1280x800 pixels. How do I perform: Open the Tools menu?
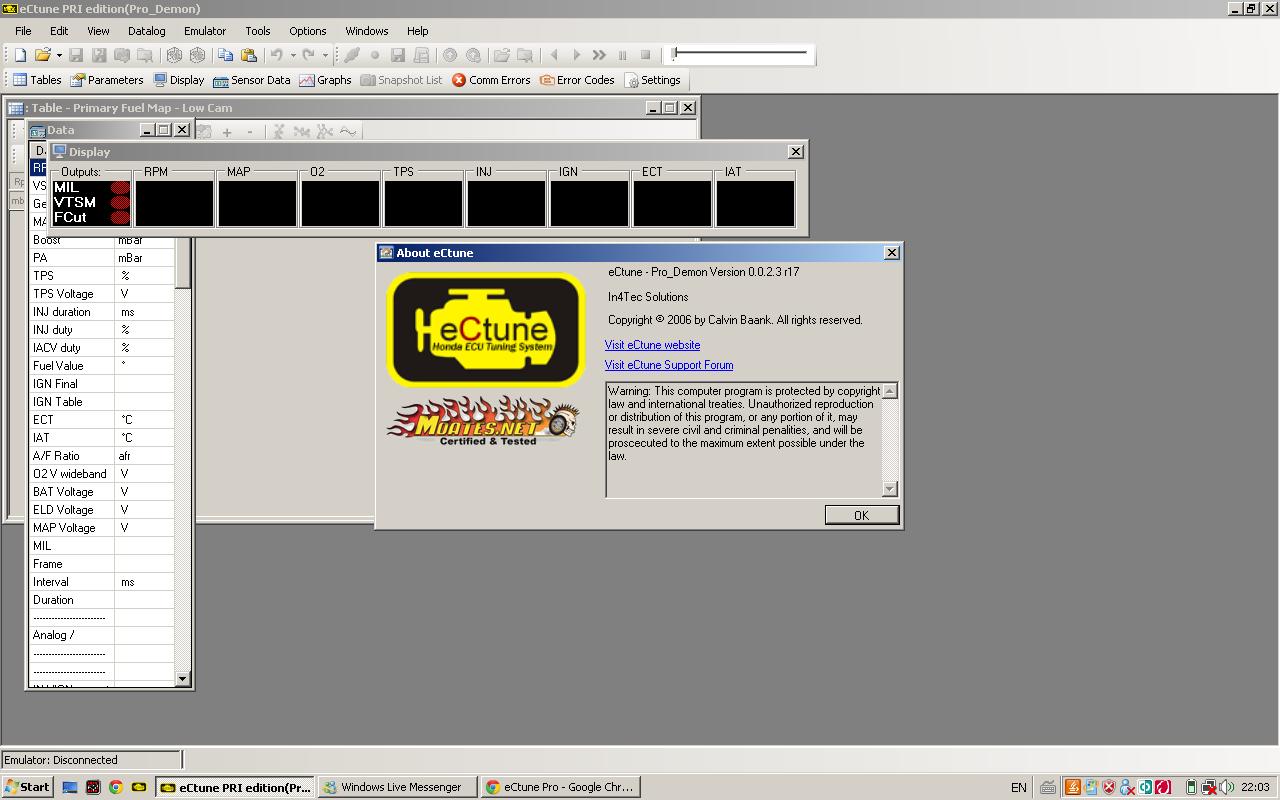pos(258,31)
